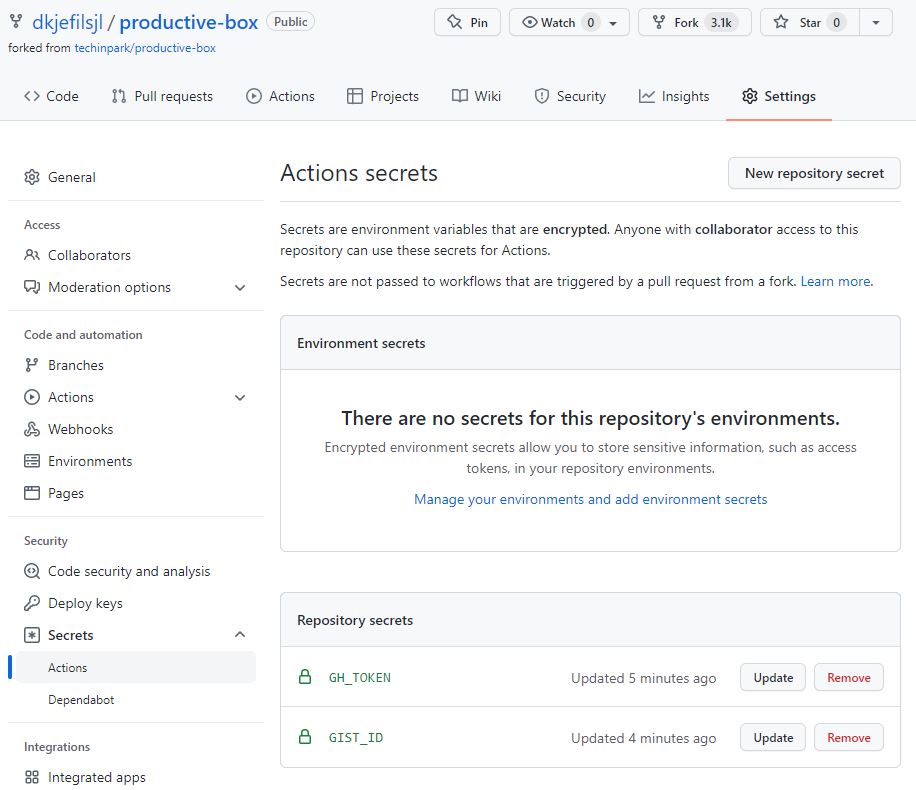Click the server icon beside Environments
Image resolution: width=916 pixels, height=790 pixels.
tap(32, 461)
